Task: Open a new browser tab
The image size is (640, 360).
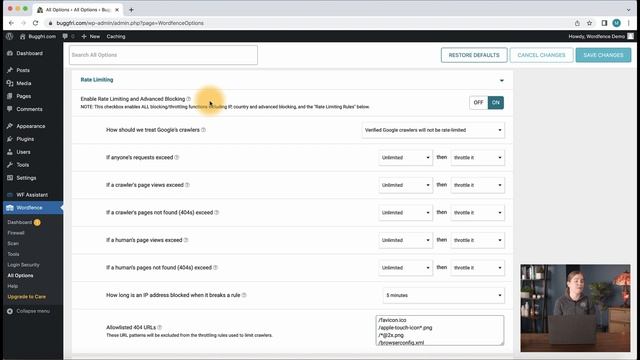Action: (131, 10)
